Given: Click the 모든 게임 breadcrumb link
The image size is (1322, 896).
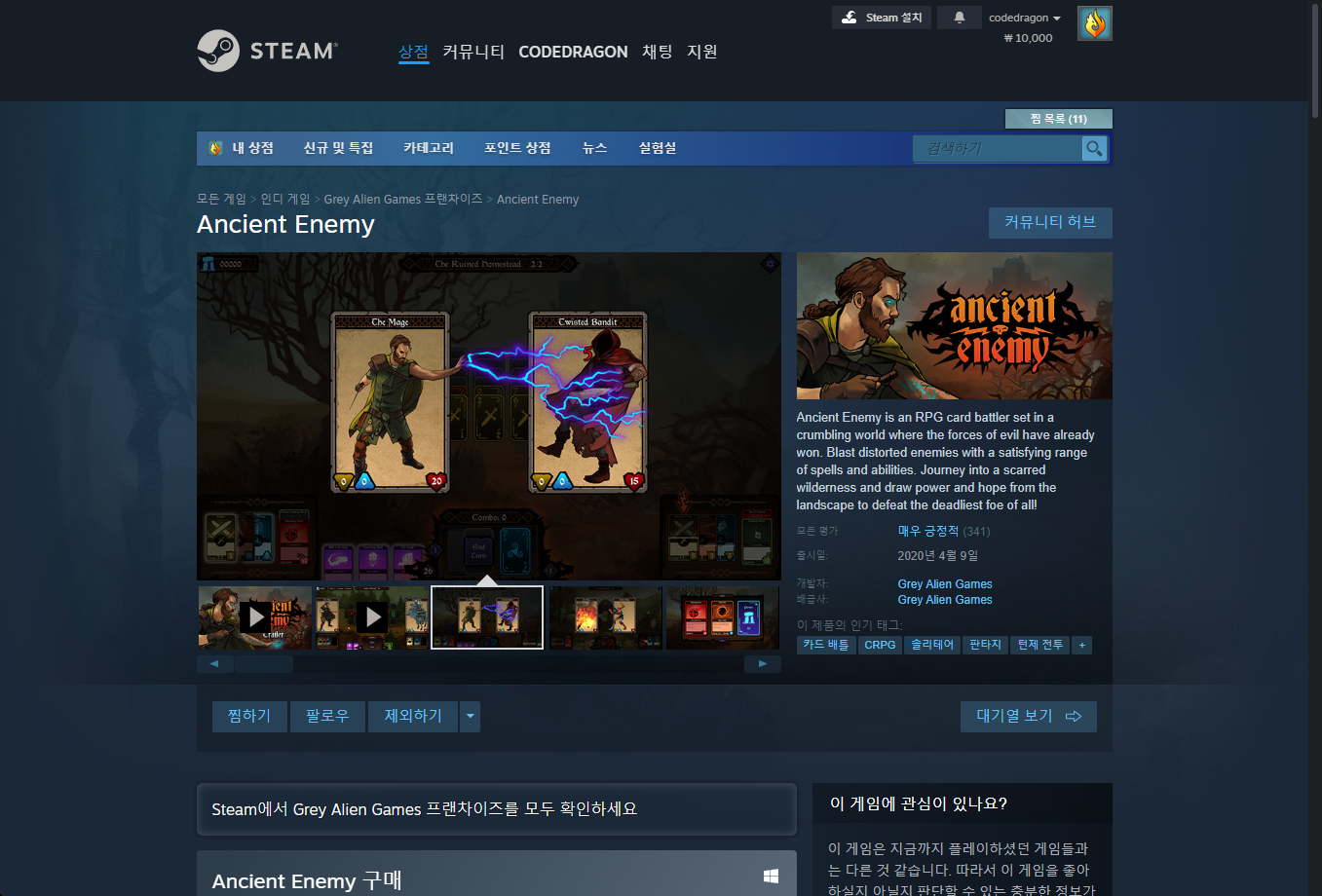Looking at the screenshot, I should click(221, 199).
